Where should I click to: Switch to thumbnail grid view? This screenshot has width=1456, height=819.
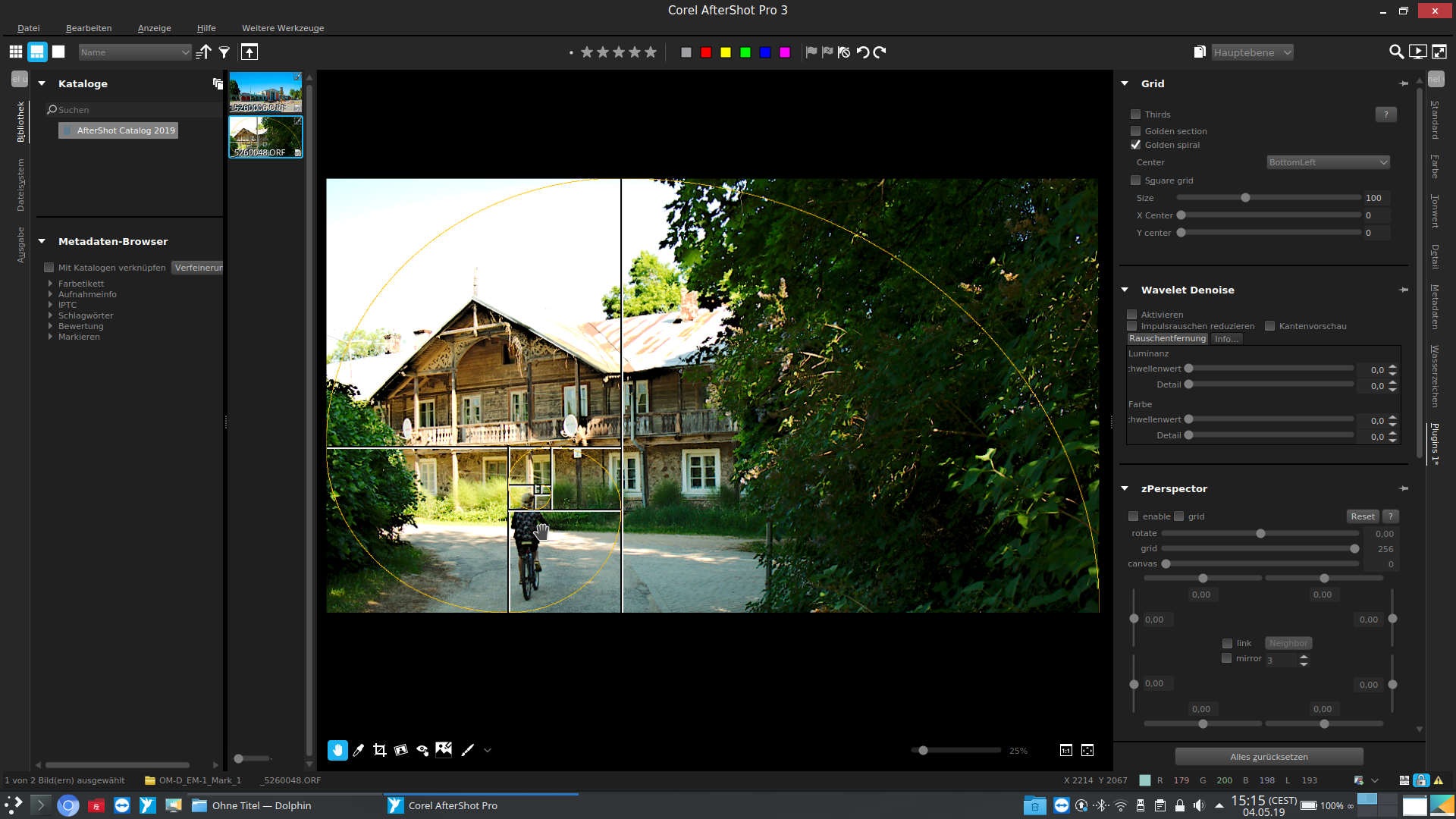pos(16,52)
